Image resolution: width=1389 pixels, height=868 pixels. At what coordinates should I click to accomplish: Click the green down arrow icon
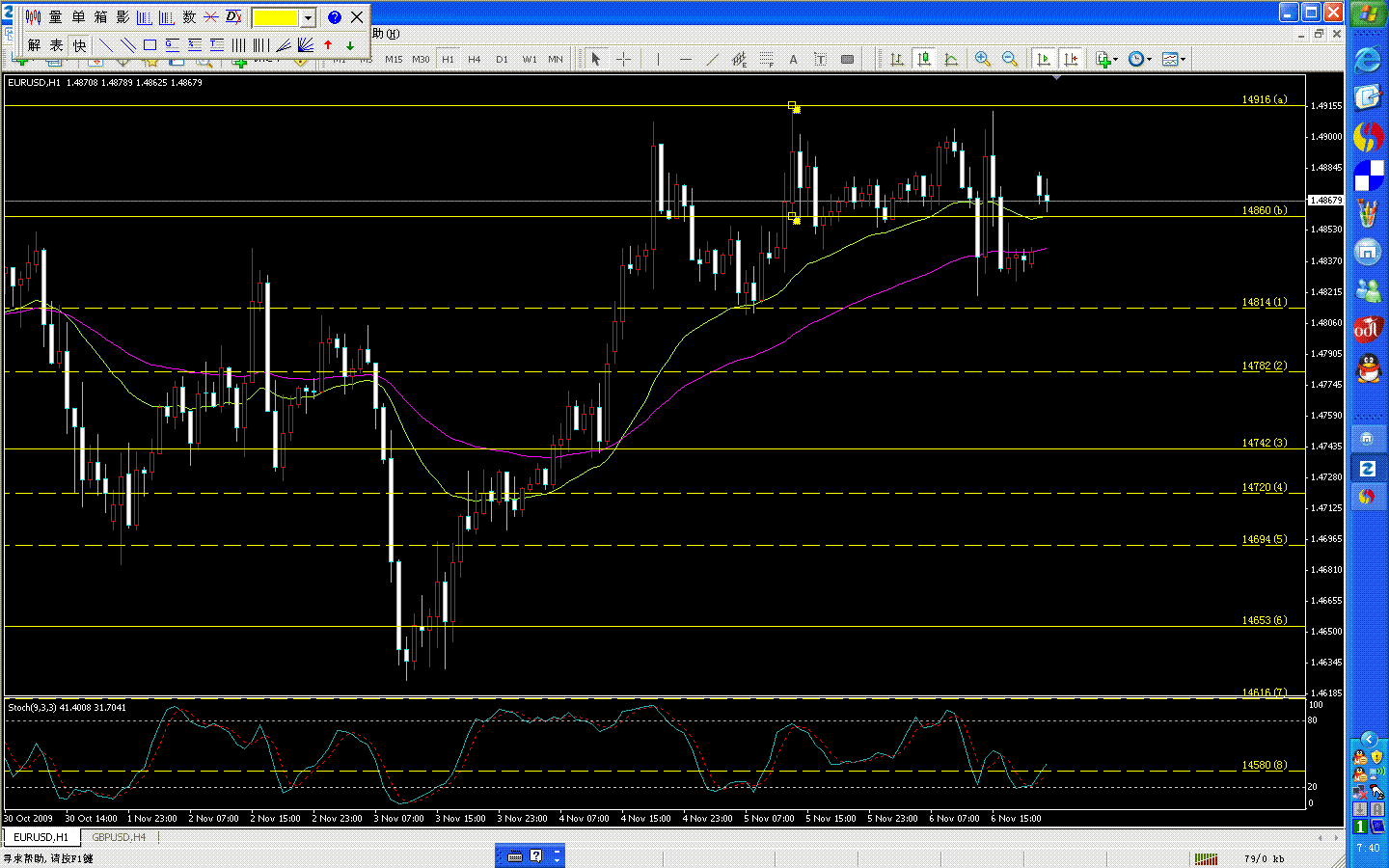pyautogui.click(x=350, y=45)
